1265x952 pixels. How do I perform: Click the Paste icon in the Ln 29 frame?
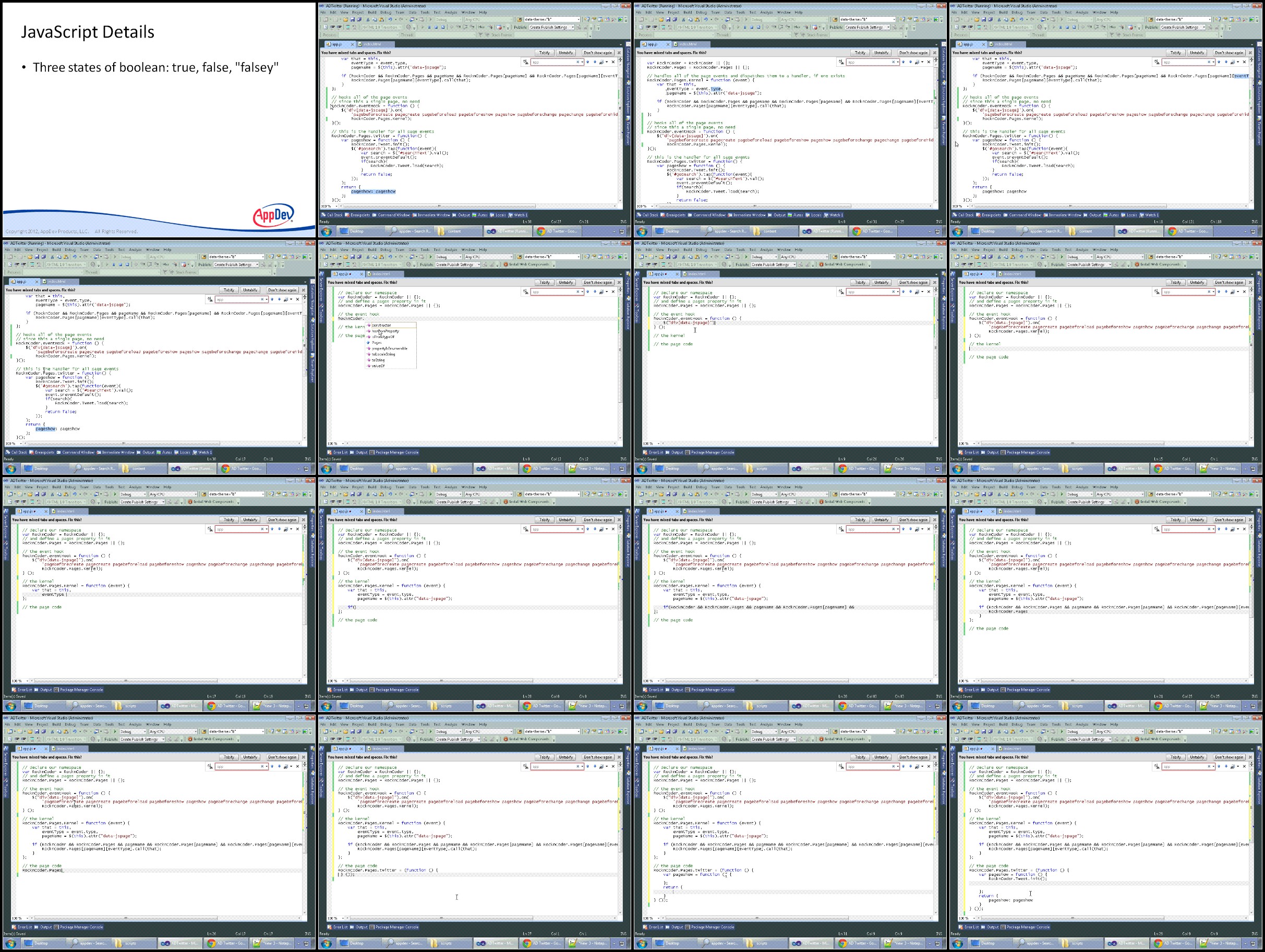click(x=1013, y=732)
